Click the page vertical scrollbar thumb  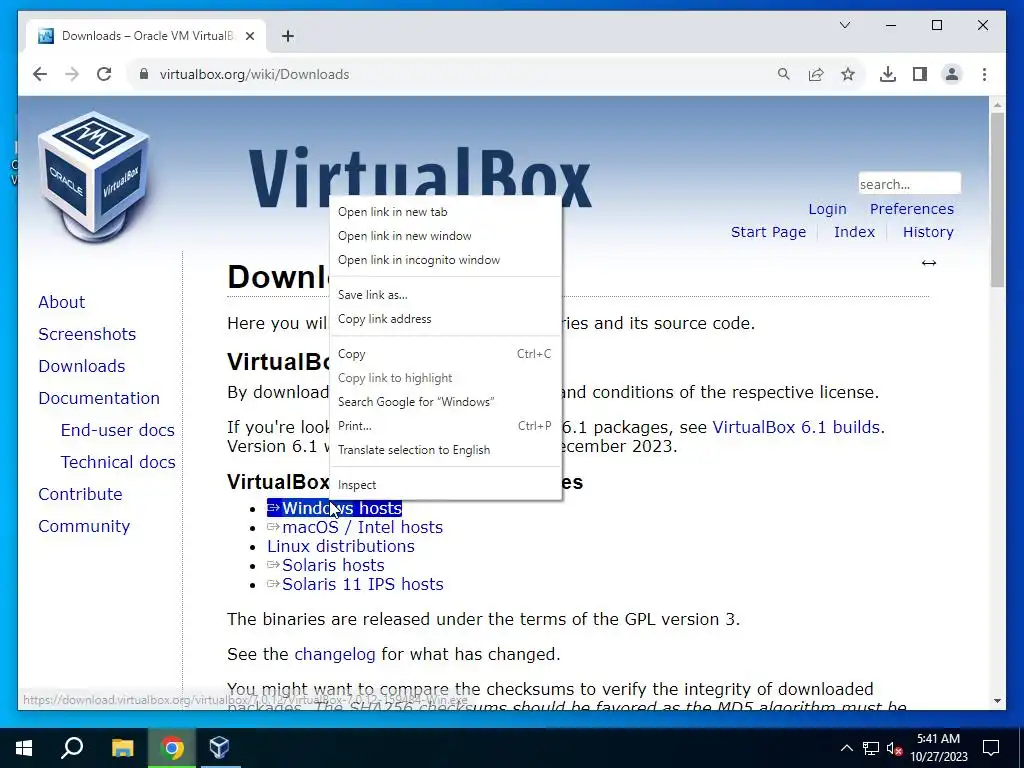pyautogui.click(x=997, y=200)
